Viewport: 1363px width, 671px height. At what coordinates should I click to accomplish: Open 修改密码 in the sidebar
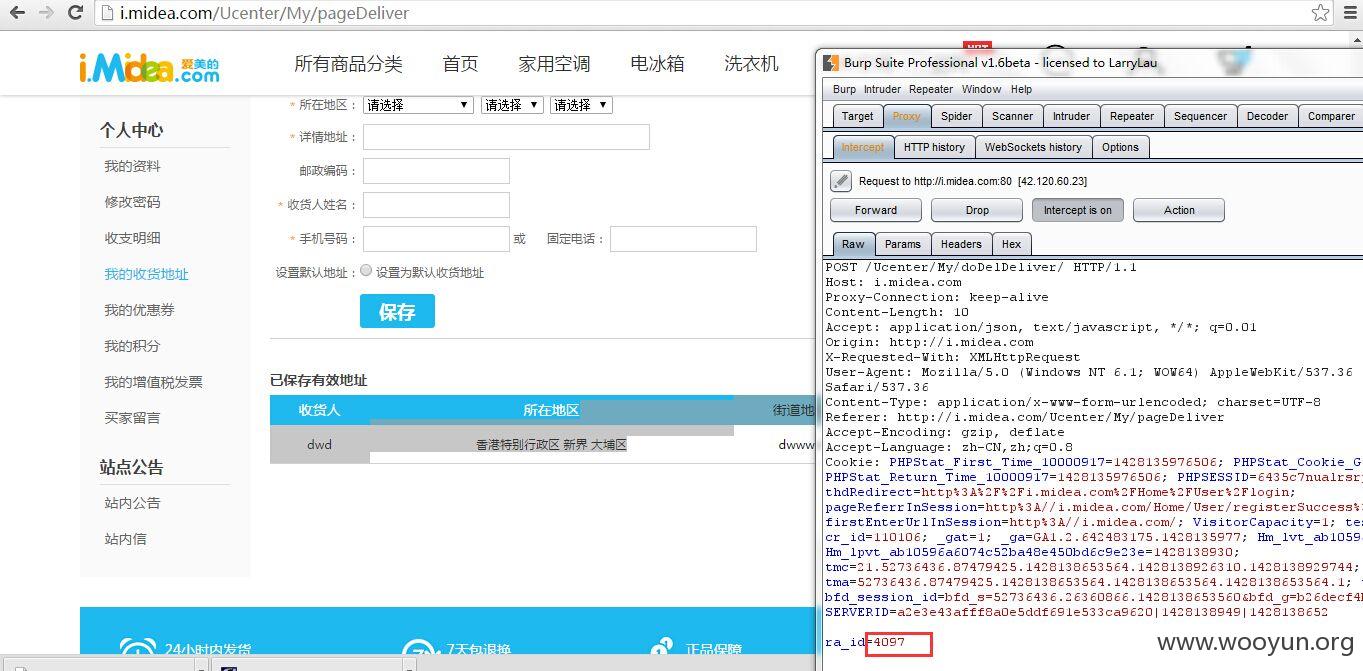pos(132,202)
